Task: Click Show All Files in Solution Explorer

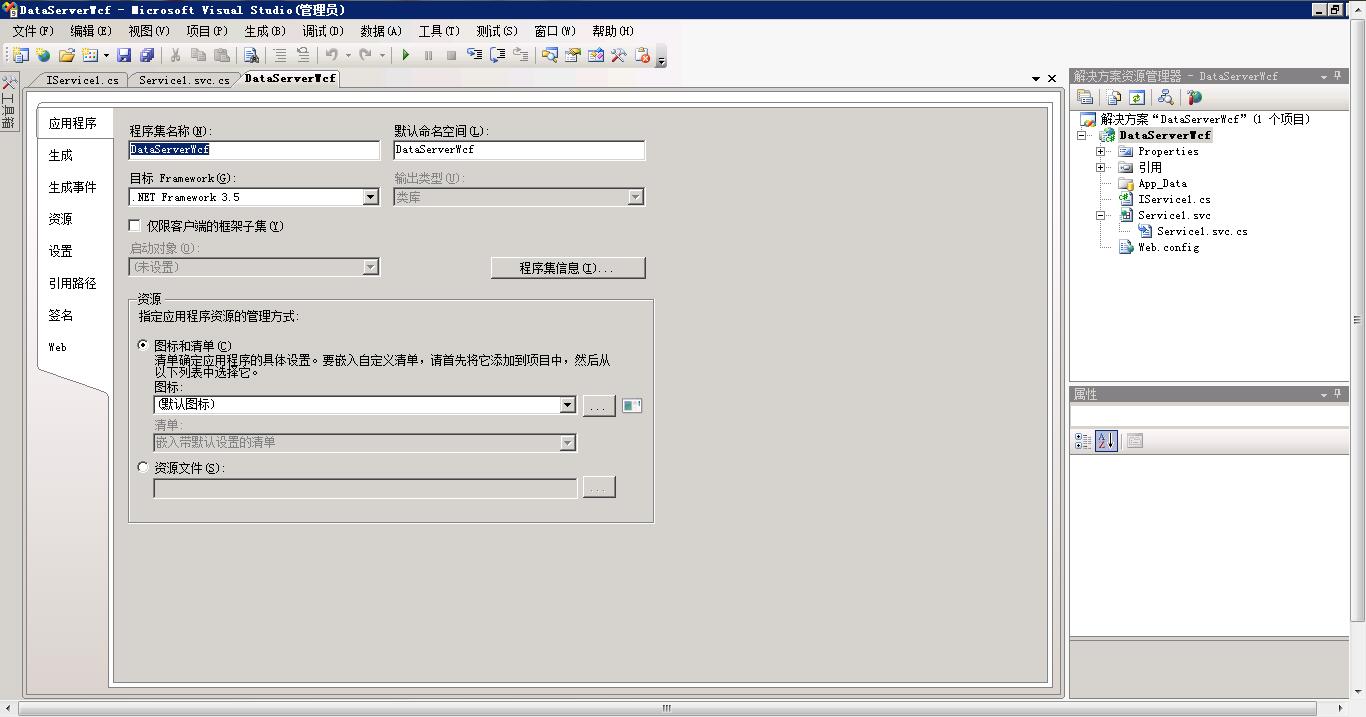Action: tap(1113, 97)
